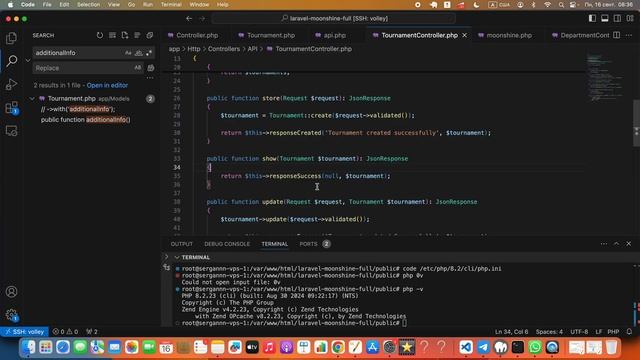Screen dimensions: 640x360
Task: Open the Accounts menu
Action: (11, 291)
